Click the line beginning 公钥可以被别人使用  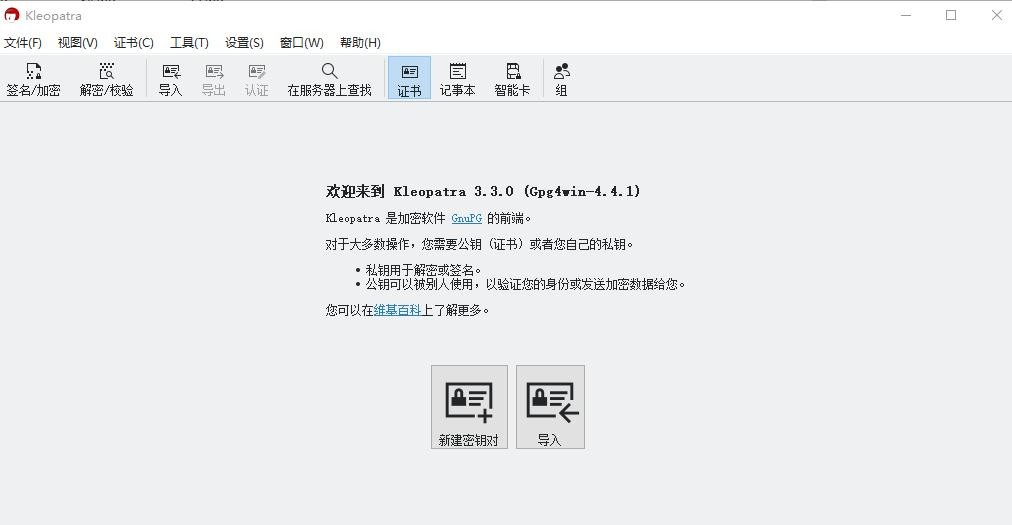coord(525,284)
